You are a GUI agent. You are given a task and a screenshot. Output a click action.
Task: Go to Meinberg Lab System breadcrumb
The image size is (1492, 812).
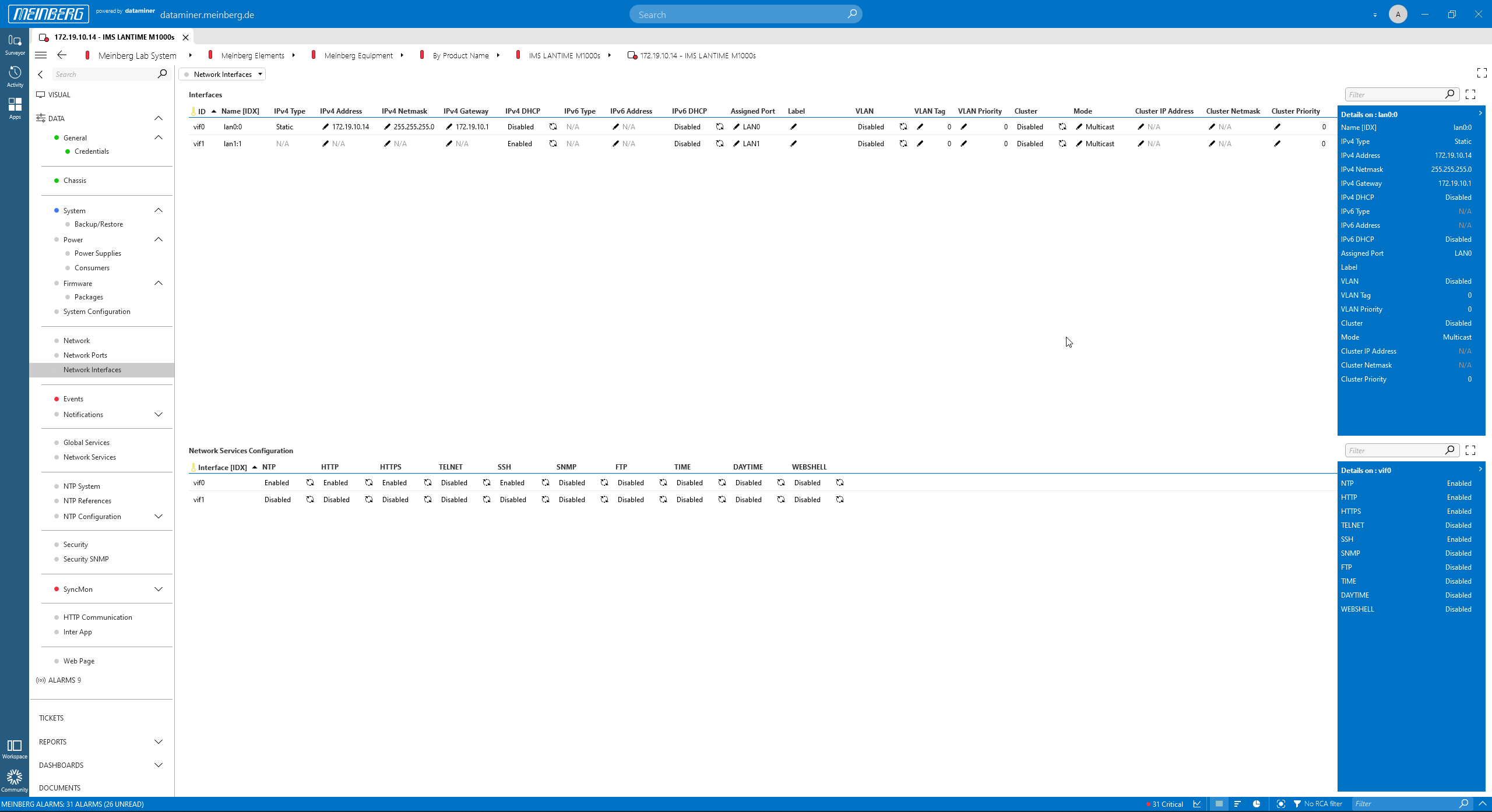(x=137, y=55)
